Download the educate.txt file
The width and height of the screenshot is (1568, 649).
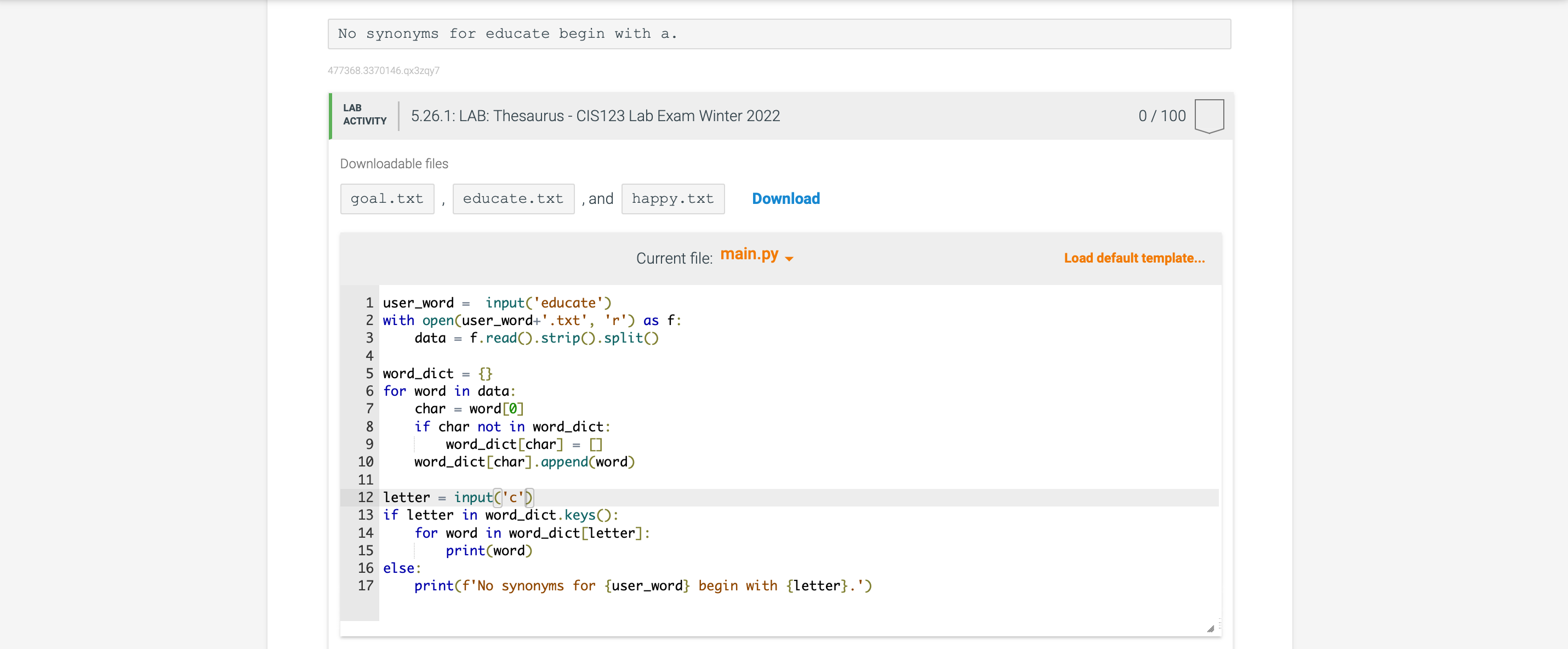(x=513, y=198)
